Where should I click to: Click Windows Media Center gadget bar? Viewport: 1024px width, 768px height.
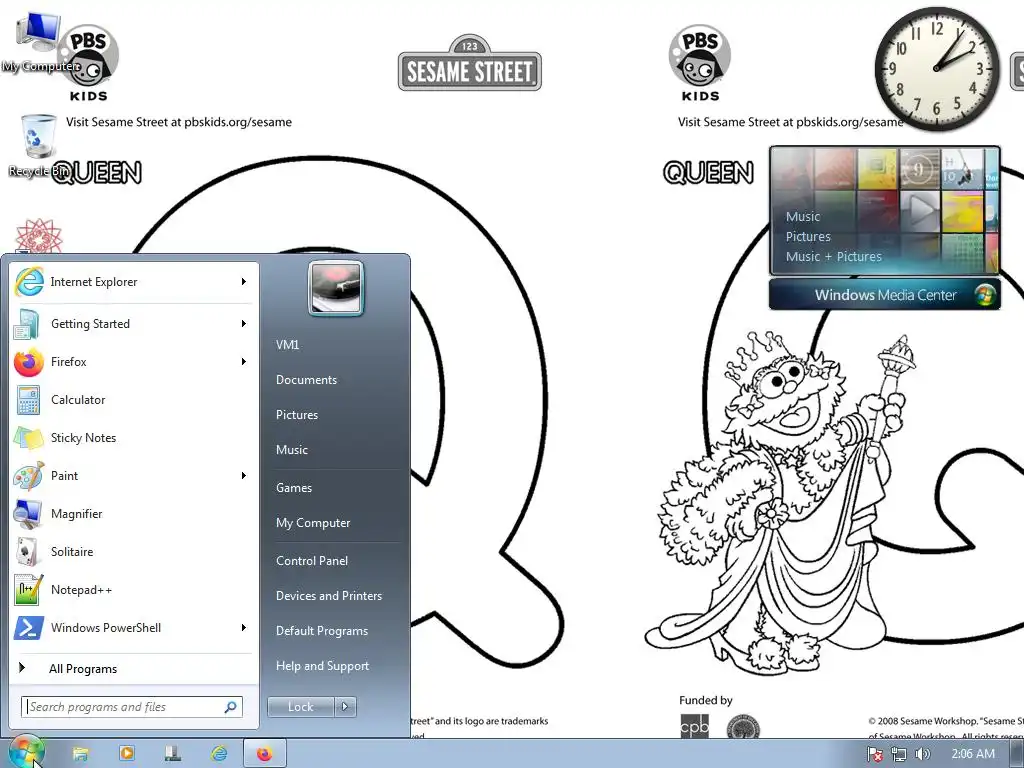point(884,295)
